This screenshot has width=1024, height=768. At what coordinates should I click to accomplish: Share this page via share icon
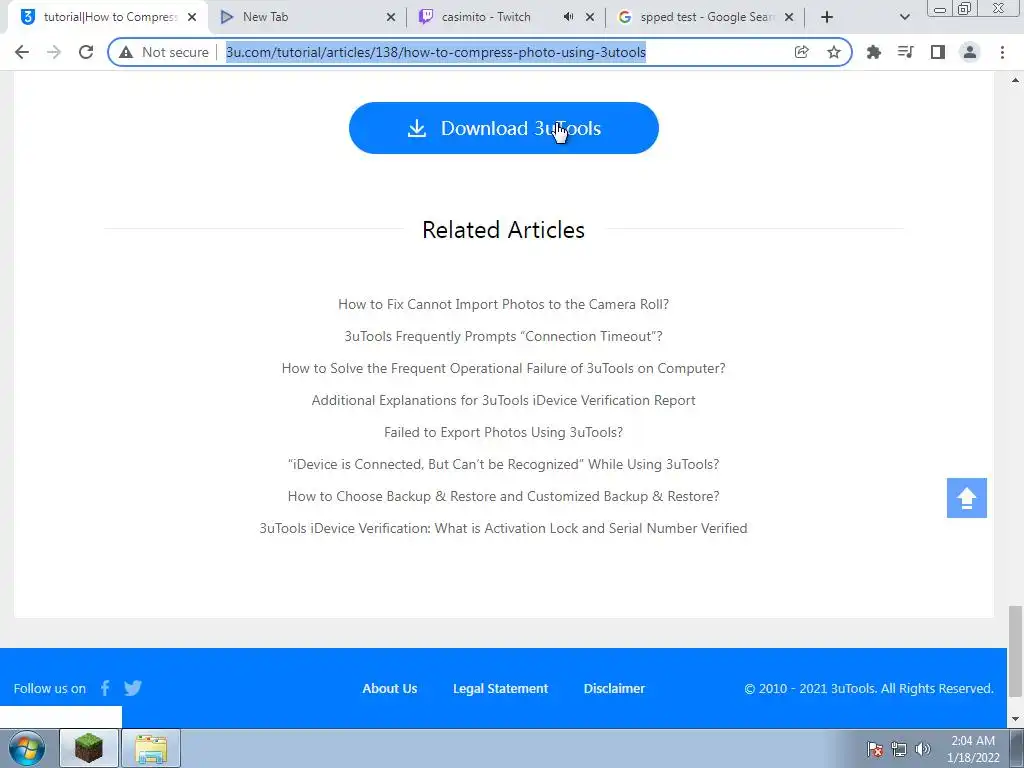click(801, 52)
